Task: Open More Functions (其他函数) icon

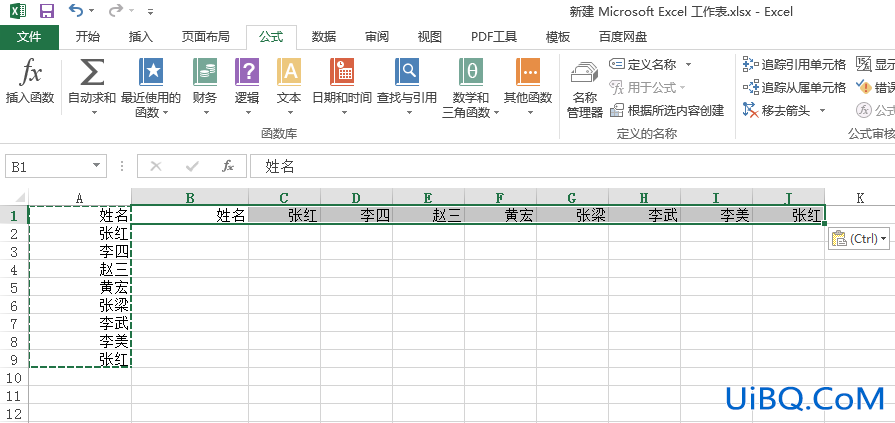Action: (528, 72)
